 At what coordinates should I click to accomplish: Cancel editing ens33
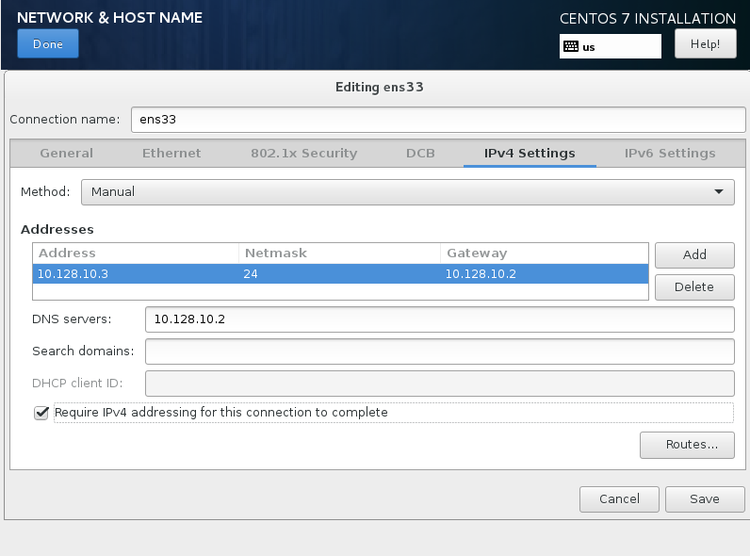click(619, 499)
